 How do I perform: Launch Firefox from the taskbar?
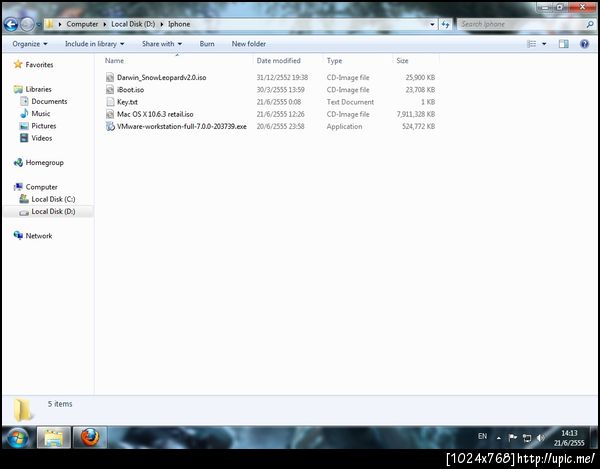90,438
